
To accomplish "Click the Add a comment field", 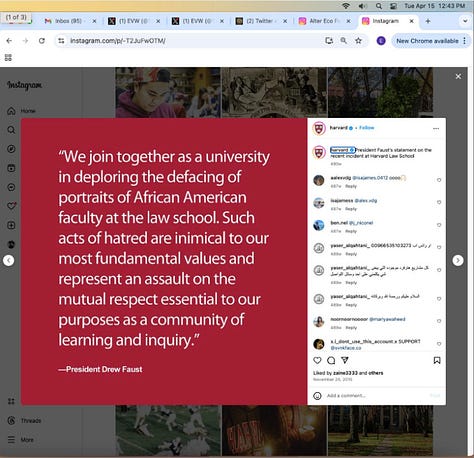I will pyautogui.click(x=377, y=396).
